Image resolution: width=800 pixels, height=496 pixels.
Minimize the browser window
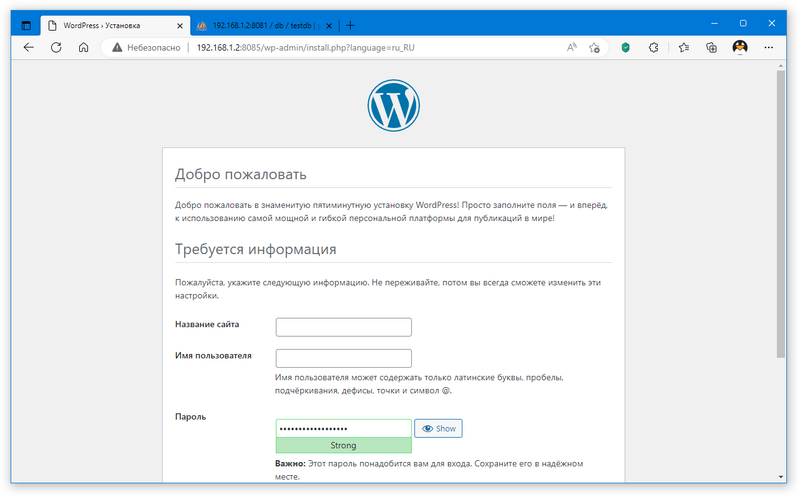pos(714,23)
